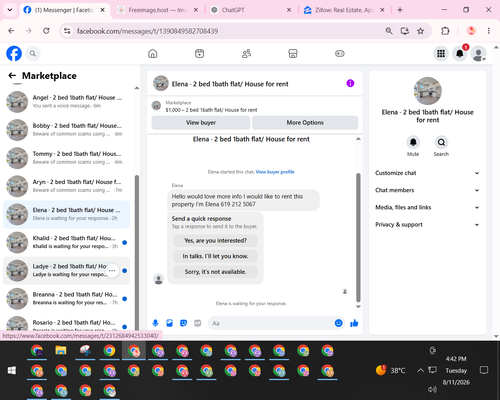Open Khalid conversation in list
Image resolution: width=500 pixels, height=400 pixels.
(x=66, y=242)
